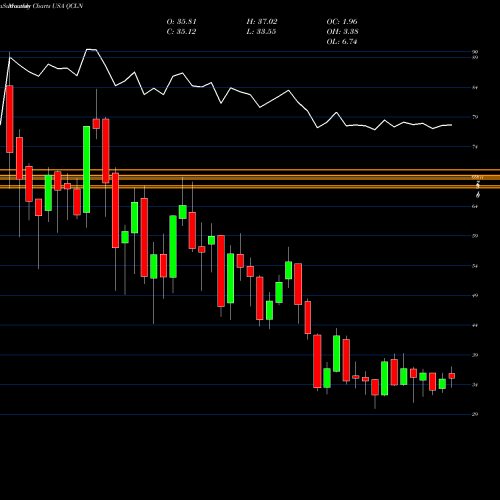Screen dimensions: 500x500
Task: Click the 'OC: 1.96' value
Action: (342, 22)
